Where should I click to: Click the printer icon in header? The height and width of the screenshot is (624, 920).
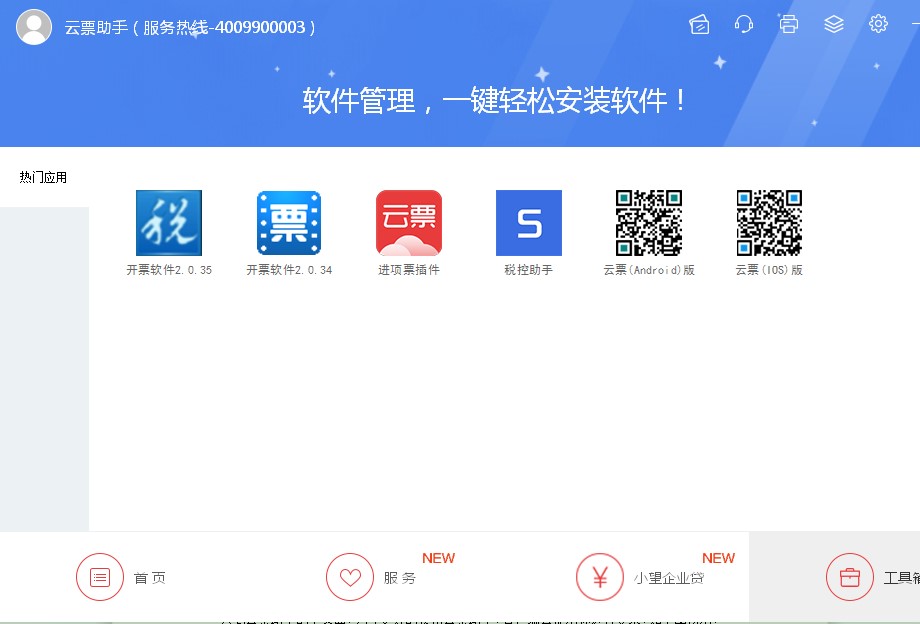789,24
